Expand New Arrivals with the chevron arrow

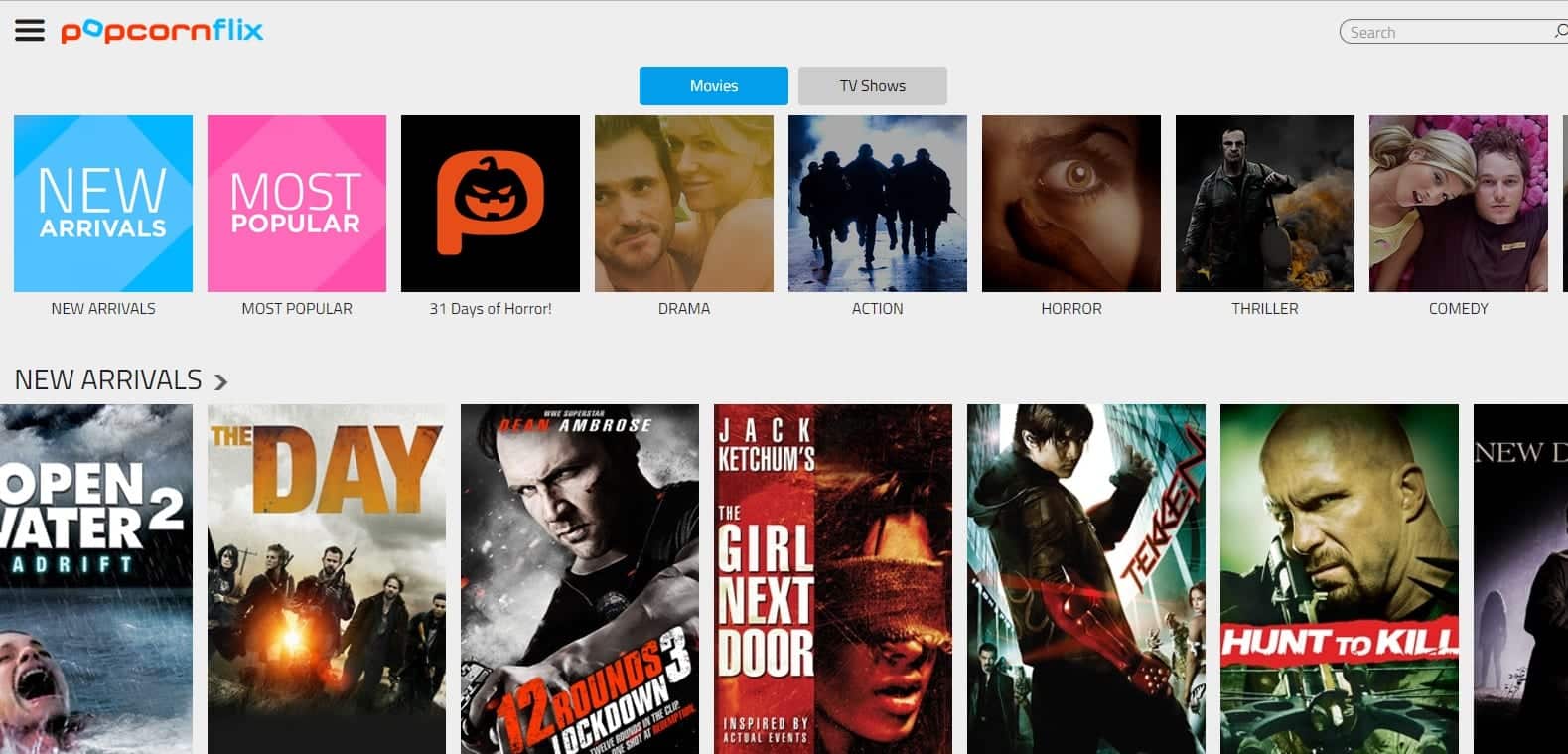pyautogui.click(x=220, y=381)
